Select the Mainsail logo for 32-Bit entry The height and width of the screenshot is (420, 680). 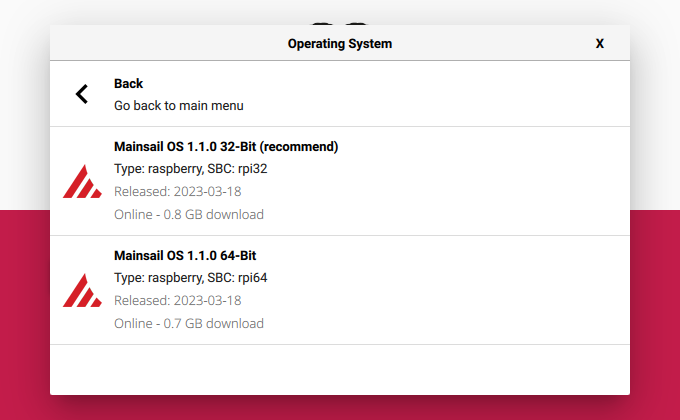pos(82,181)
